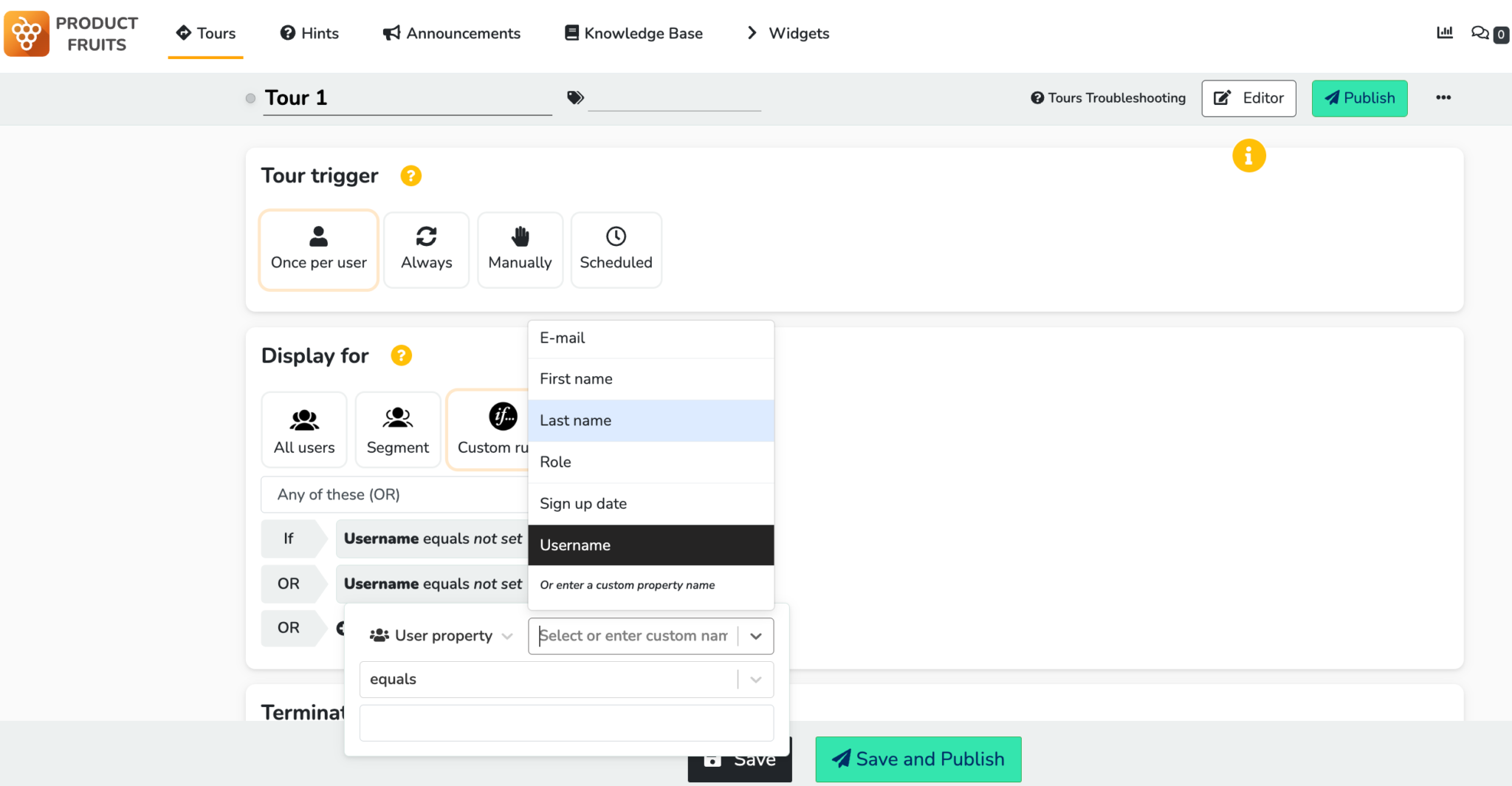Viewport: 1512px width, 786px height.
Task: Open the three-dots more options menu
Action: tap(1443, 98)
